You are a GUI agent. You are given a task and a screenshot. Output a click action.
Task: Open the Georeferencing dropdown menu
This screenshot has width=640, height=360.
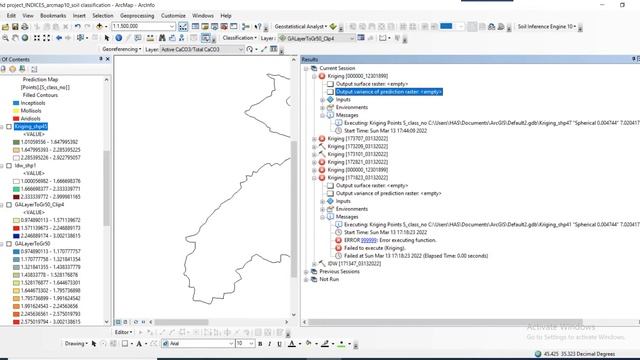[x=122, y=49]
